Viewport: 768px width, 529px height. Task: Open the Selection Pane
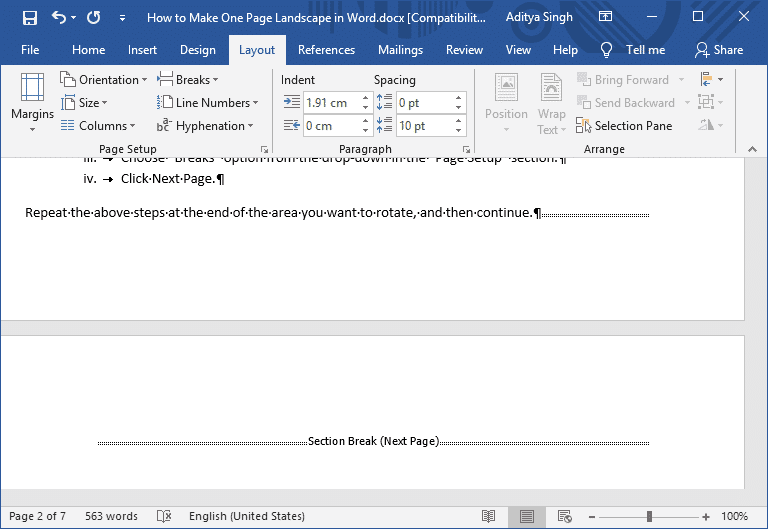coord(624,126)
